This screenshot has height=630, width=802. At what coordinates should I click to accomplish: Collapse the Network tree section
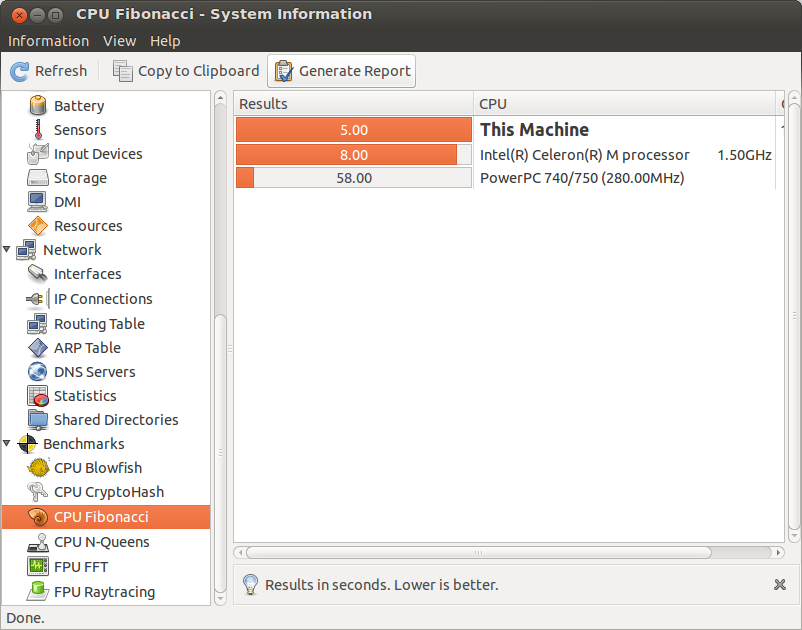(7, 250)
